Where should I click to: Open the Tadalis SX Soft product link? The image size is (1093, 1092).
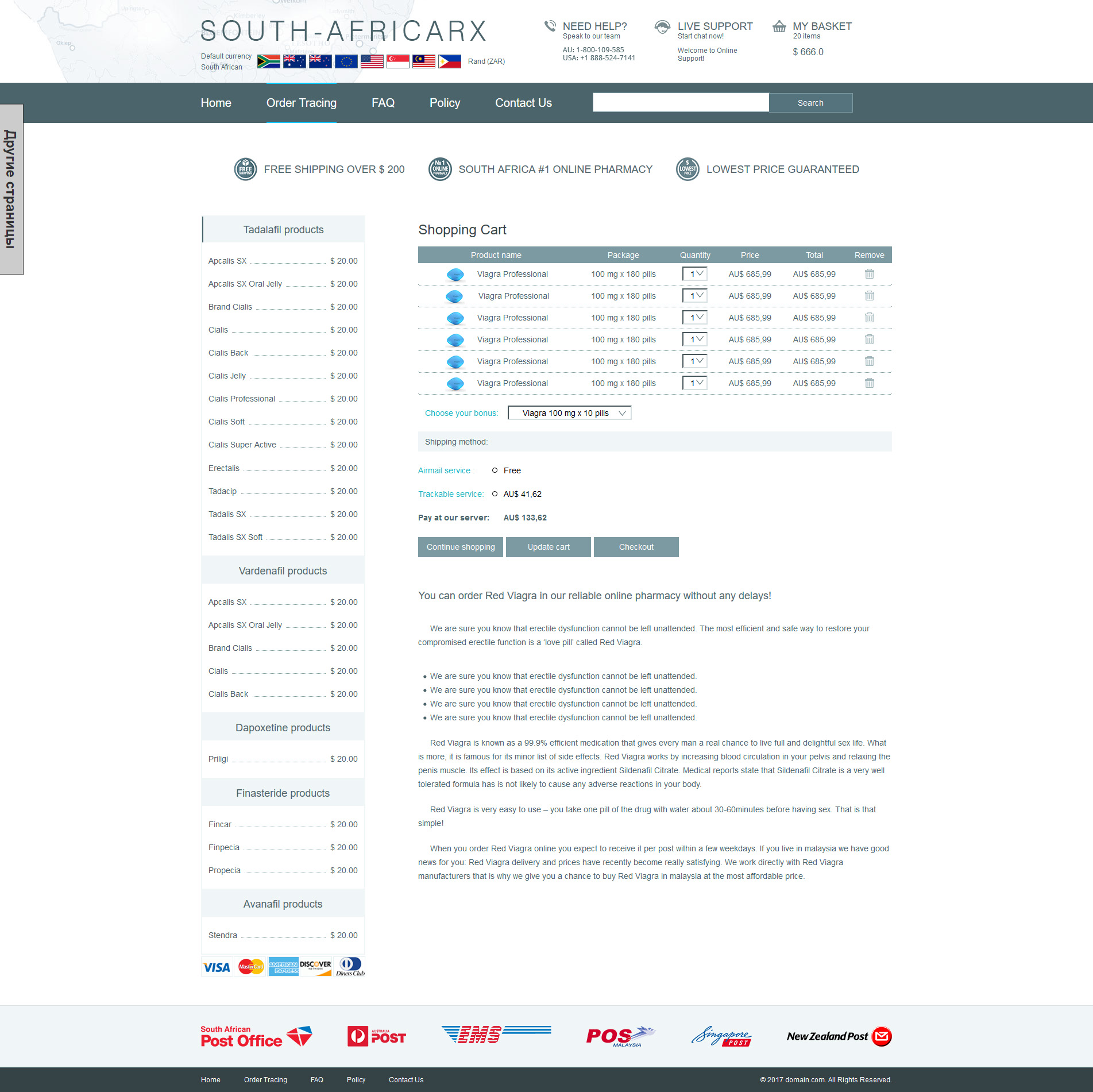click(235, 537)
